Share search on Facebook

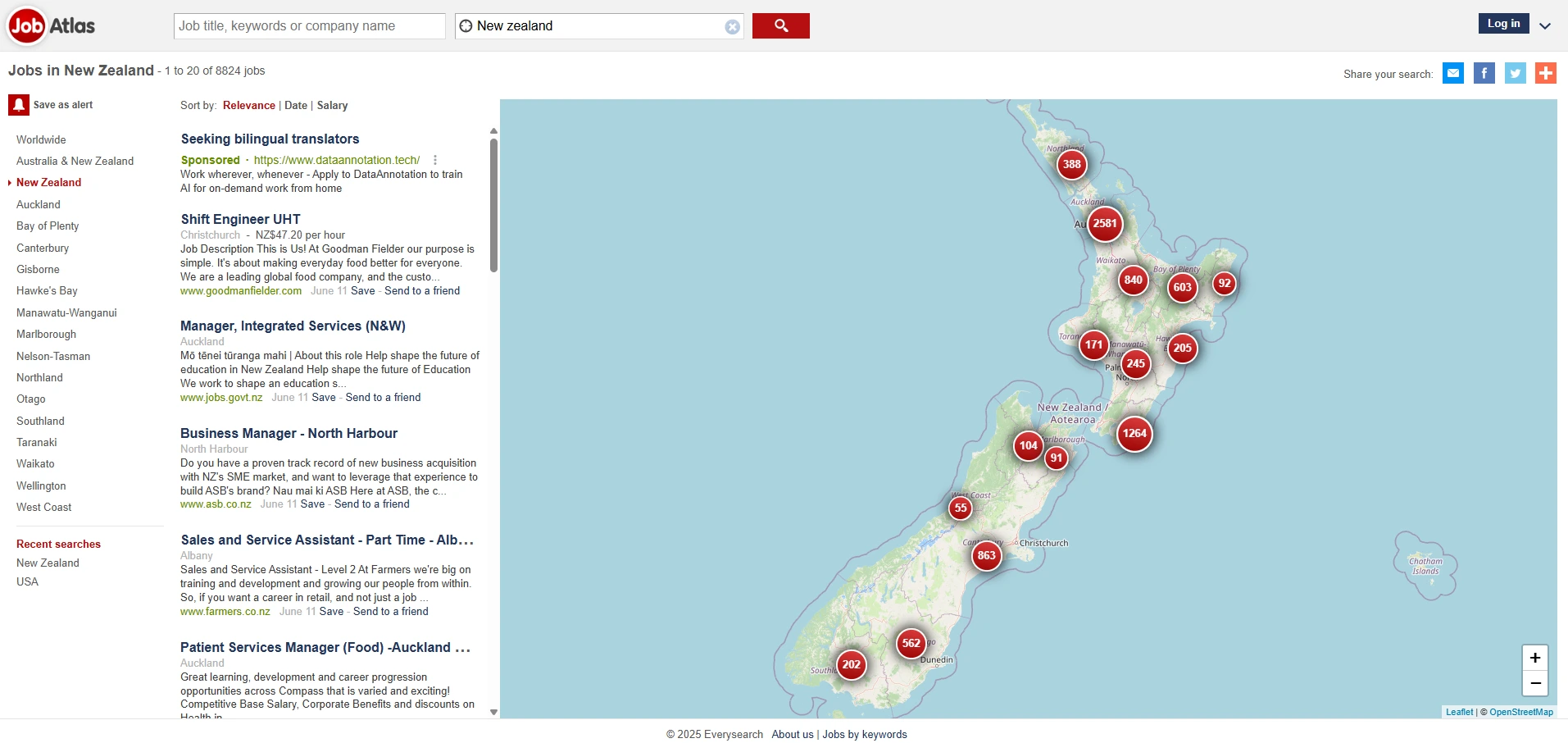pyautogui.click(x=1484, y=73)
